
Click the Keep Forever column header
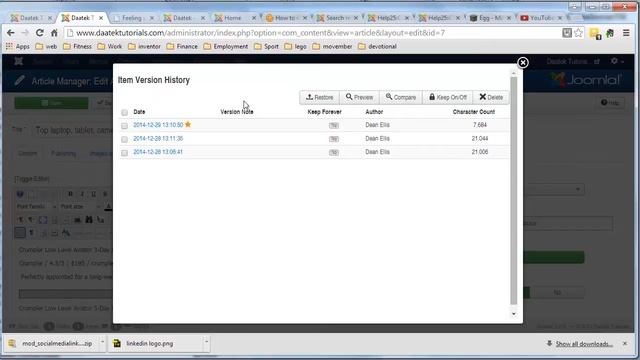click(324, 111)
